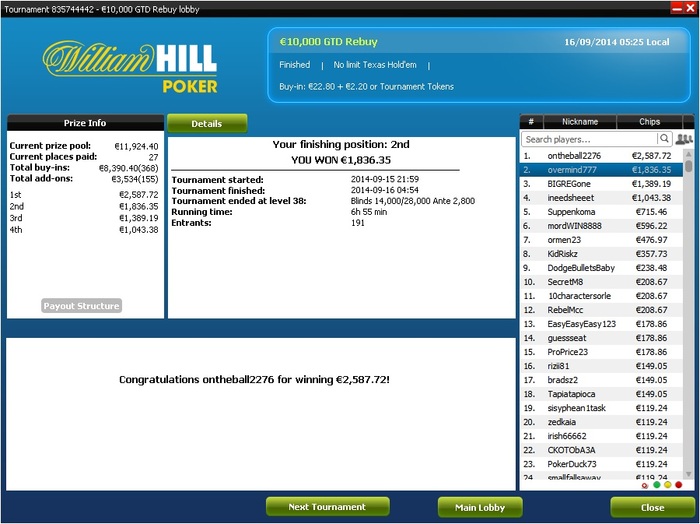
Task: Click the 4th place prize €1,043.38 in Prize Info
Action: (x=138, y=229)
